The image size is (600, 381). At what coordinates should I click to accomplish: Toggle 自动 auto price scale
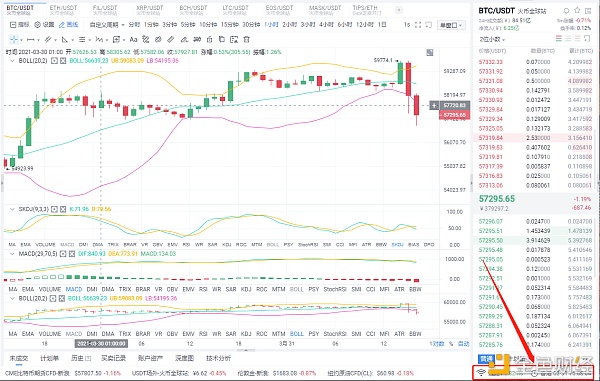pos(463,344)
